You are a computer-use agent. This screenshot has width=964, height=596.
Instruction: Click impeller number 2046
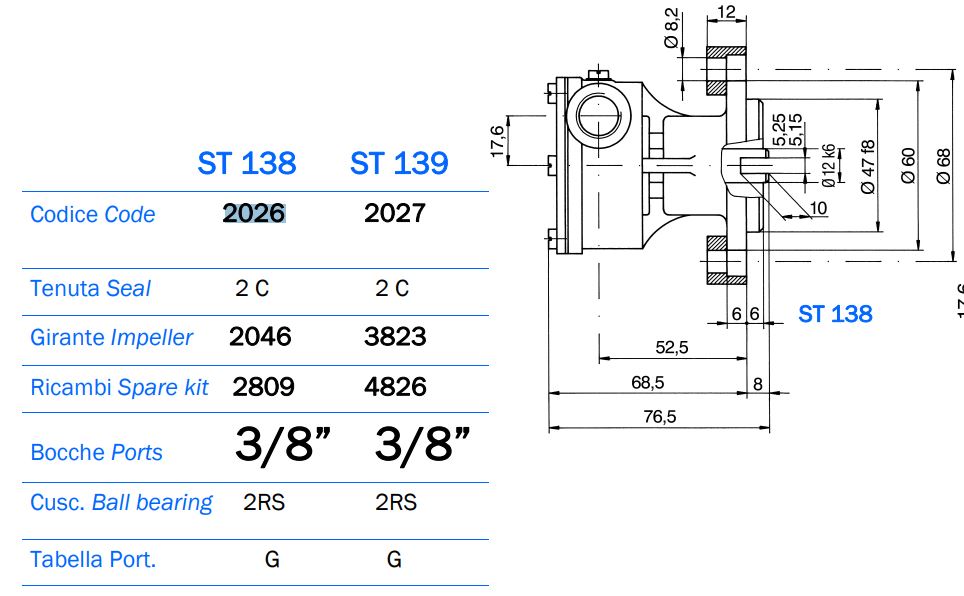260,337
